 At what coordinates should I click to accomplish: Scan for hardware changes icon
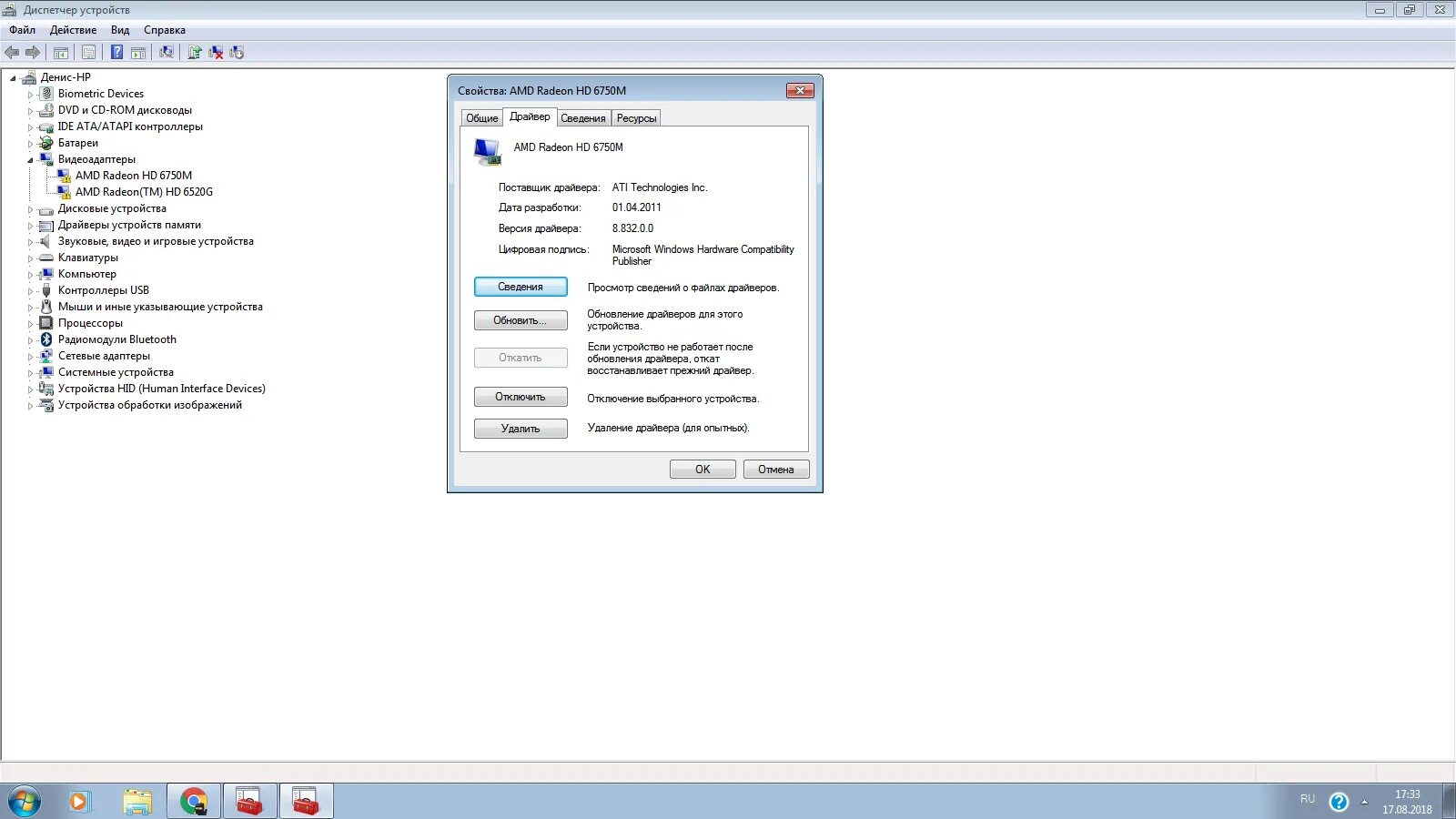pyautogui.click(x=167, y=53)
